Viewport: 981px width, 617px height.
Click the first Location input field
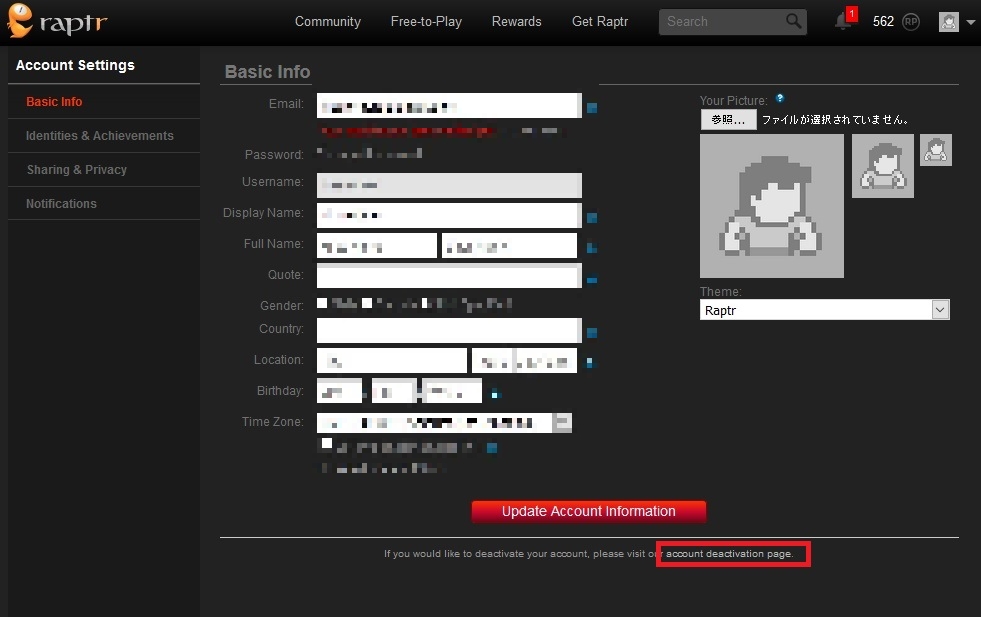[x=392, y=360]
